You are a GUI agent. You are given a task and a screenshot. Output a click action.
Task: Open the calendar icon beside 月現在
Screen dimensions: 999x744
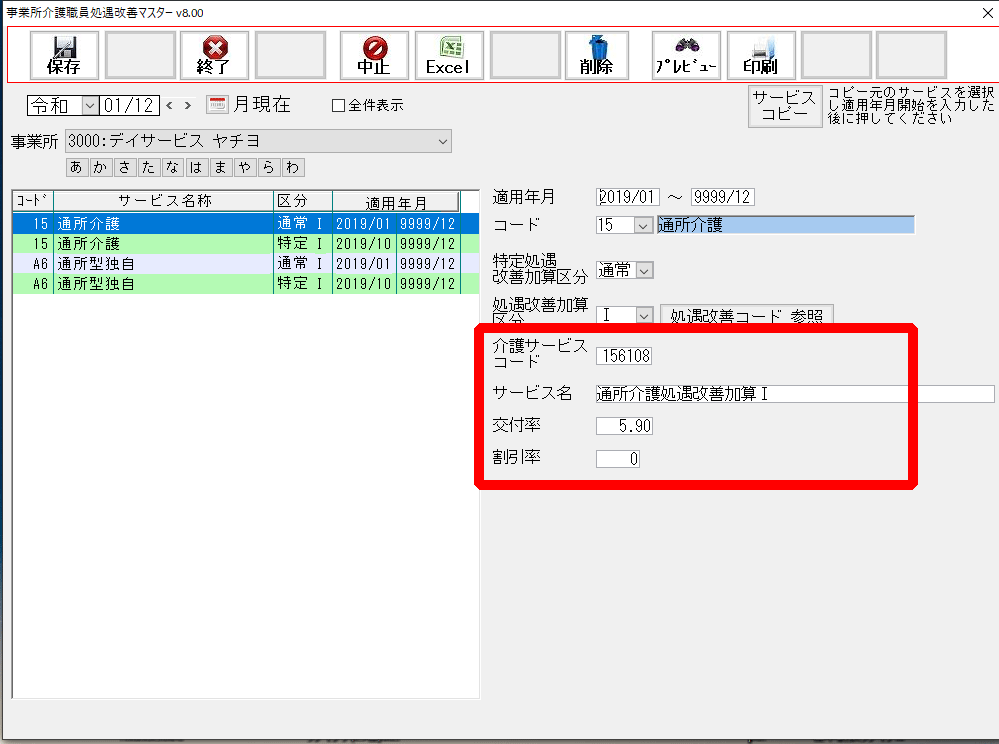(x=217, y=104)
